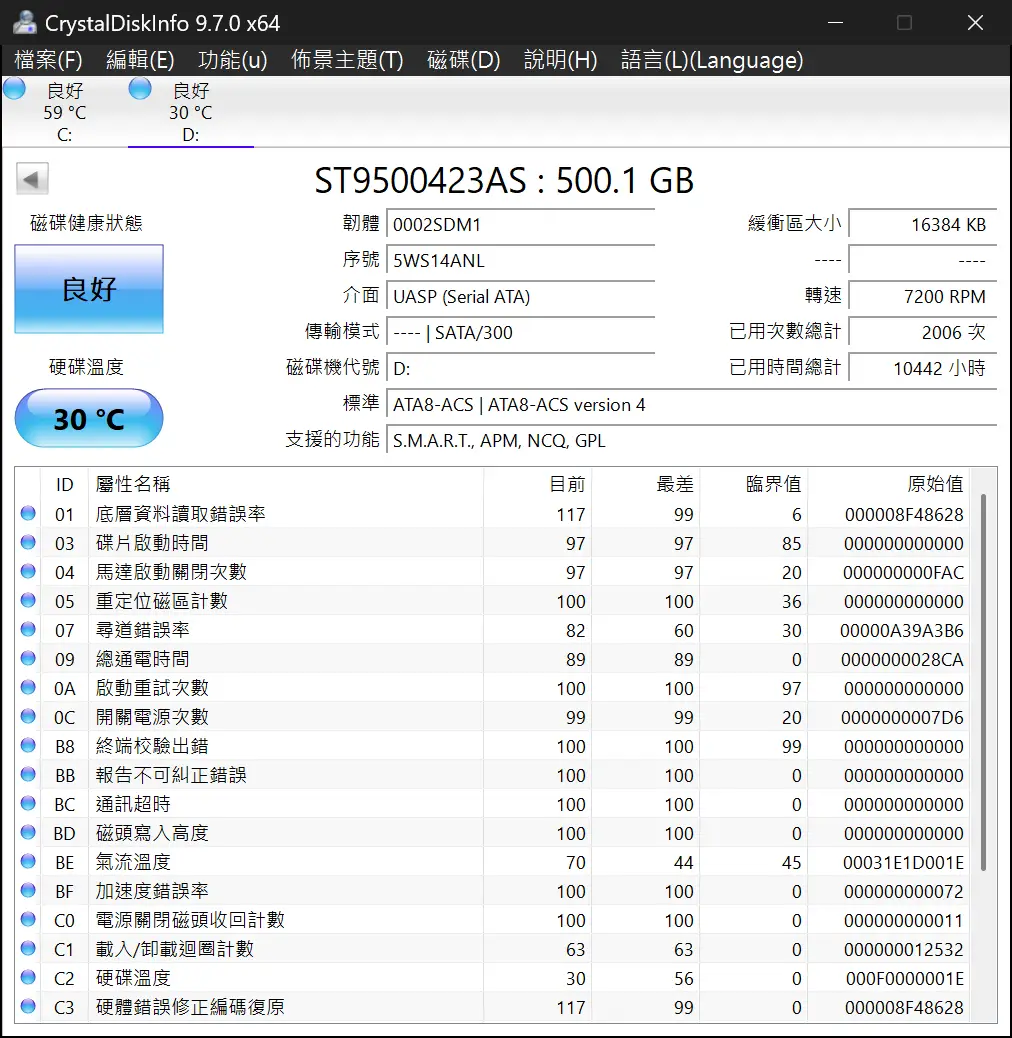Click status dot of attribute BE row
1012x1038 pixels.
(x=28, y=861)
